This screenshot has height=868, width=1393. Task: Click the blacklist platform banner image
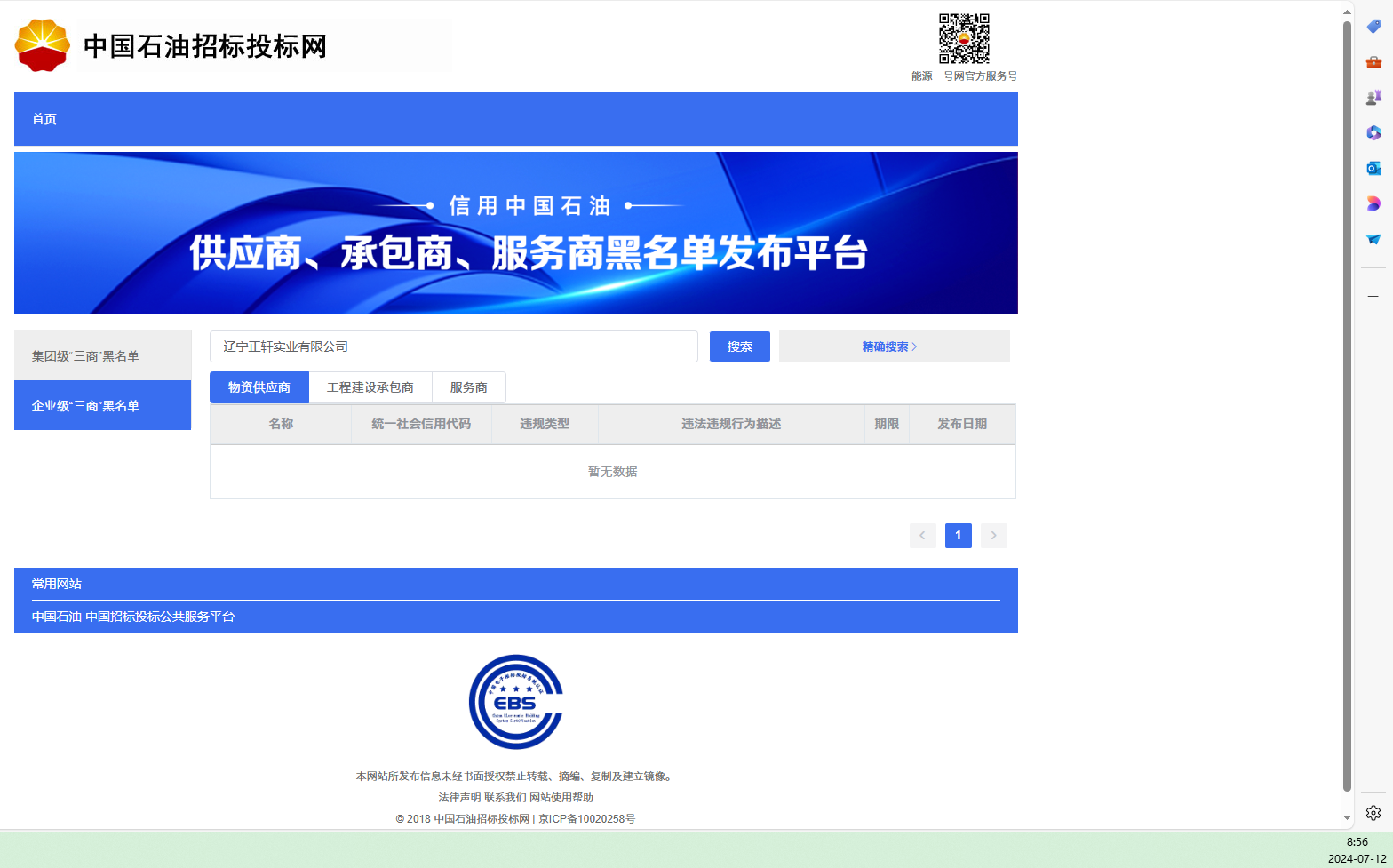[x=516, y=233]
